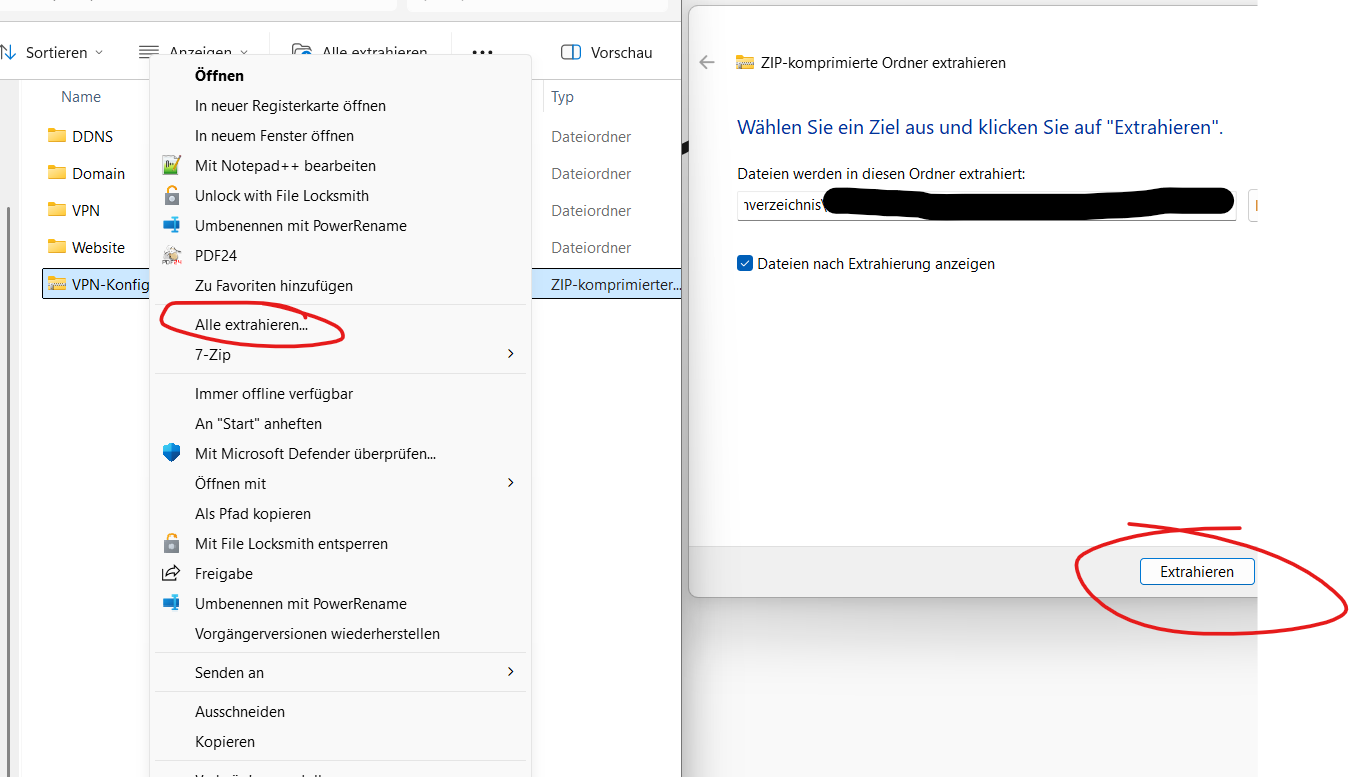Expand the Senden an submenu
Screen dimensions: 1350x777
[340, 672]
